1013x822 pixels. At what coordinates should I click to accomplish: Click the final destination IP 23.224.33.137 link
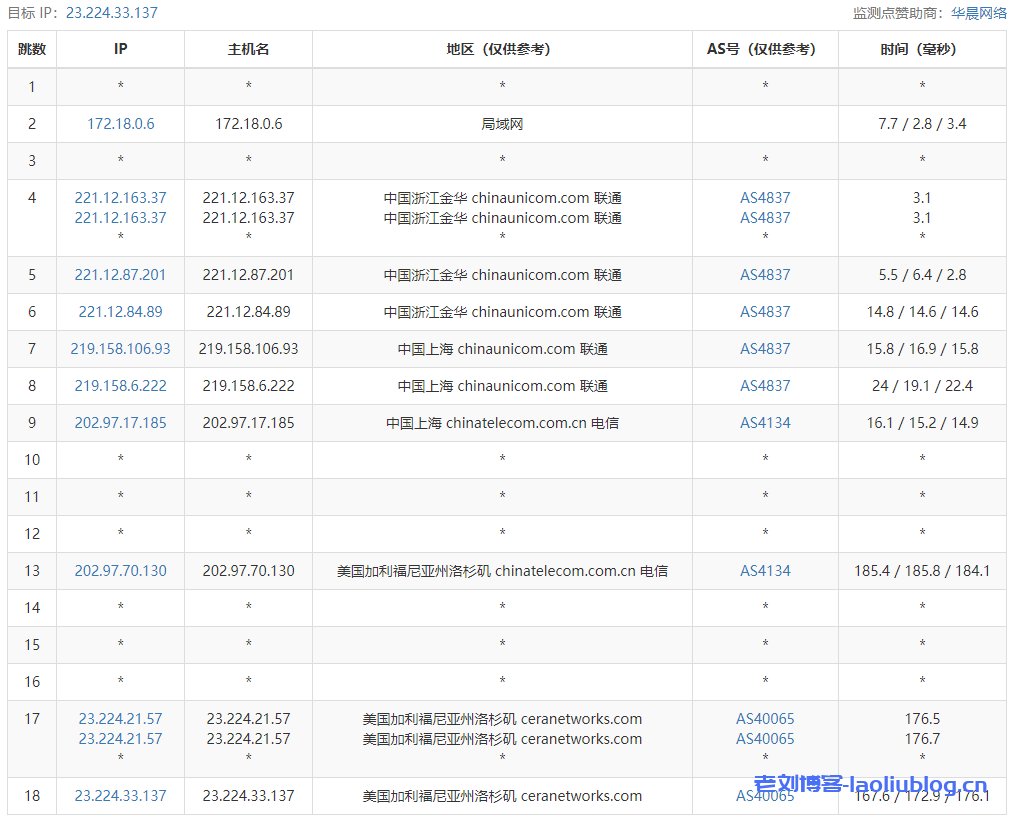click(x=120, y=796)
